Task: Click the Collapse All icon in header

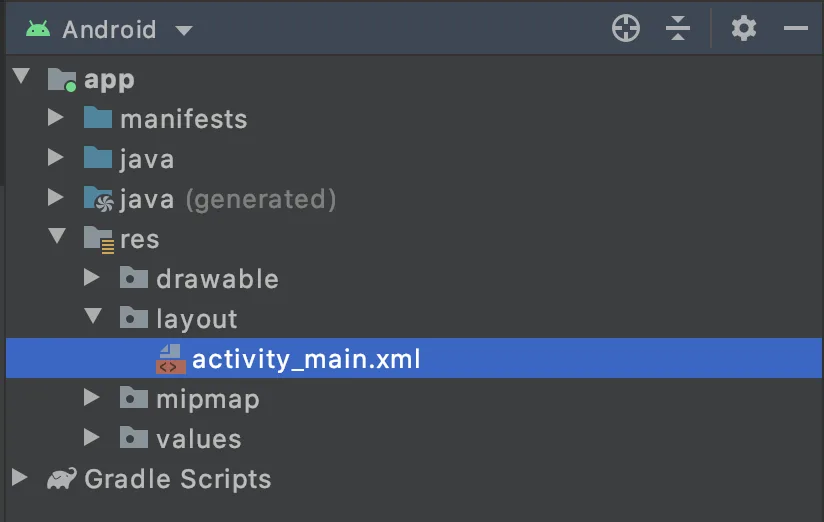Action: (x=678, y=28)
